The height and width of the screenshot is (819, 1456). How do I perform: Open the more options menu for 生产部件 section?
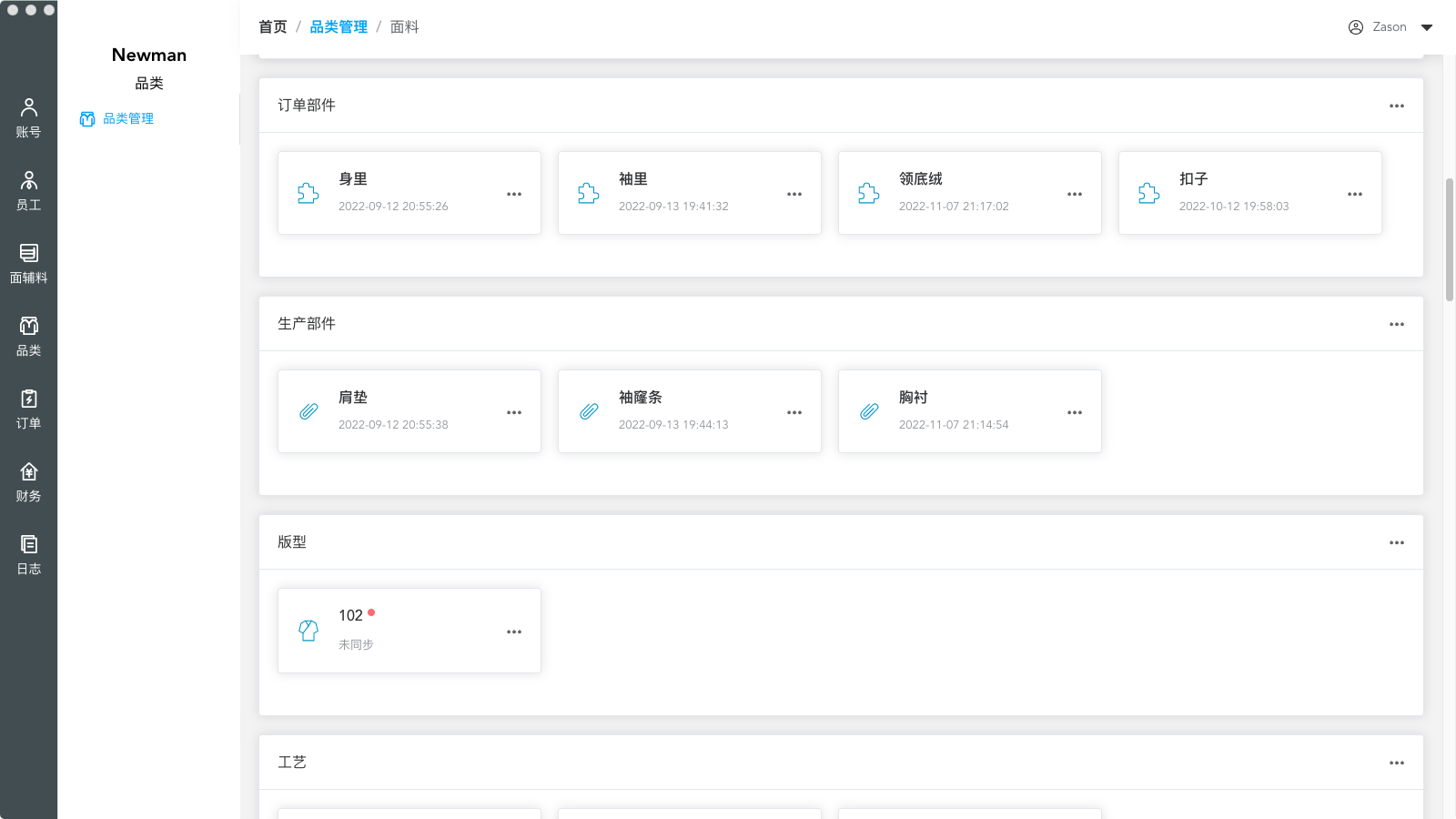click(1397, 324)
